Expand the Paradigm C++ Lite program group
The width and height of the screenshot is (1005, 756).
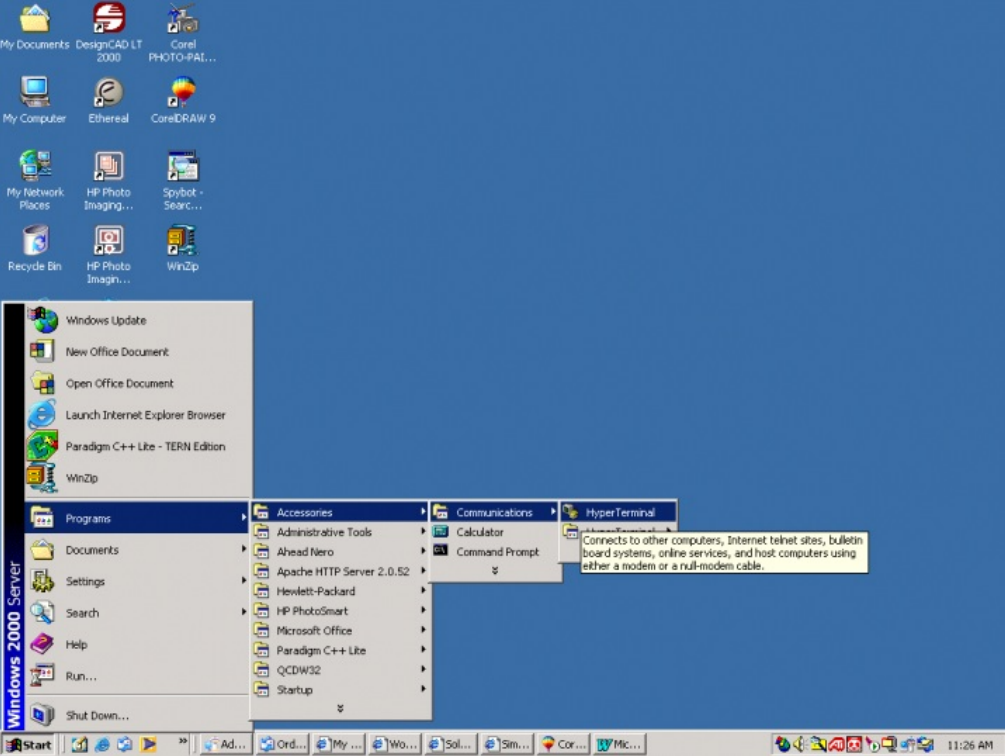pos(340,650)
